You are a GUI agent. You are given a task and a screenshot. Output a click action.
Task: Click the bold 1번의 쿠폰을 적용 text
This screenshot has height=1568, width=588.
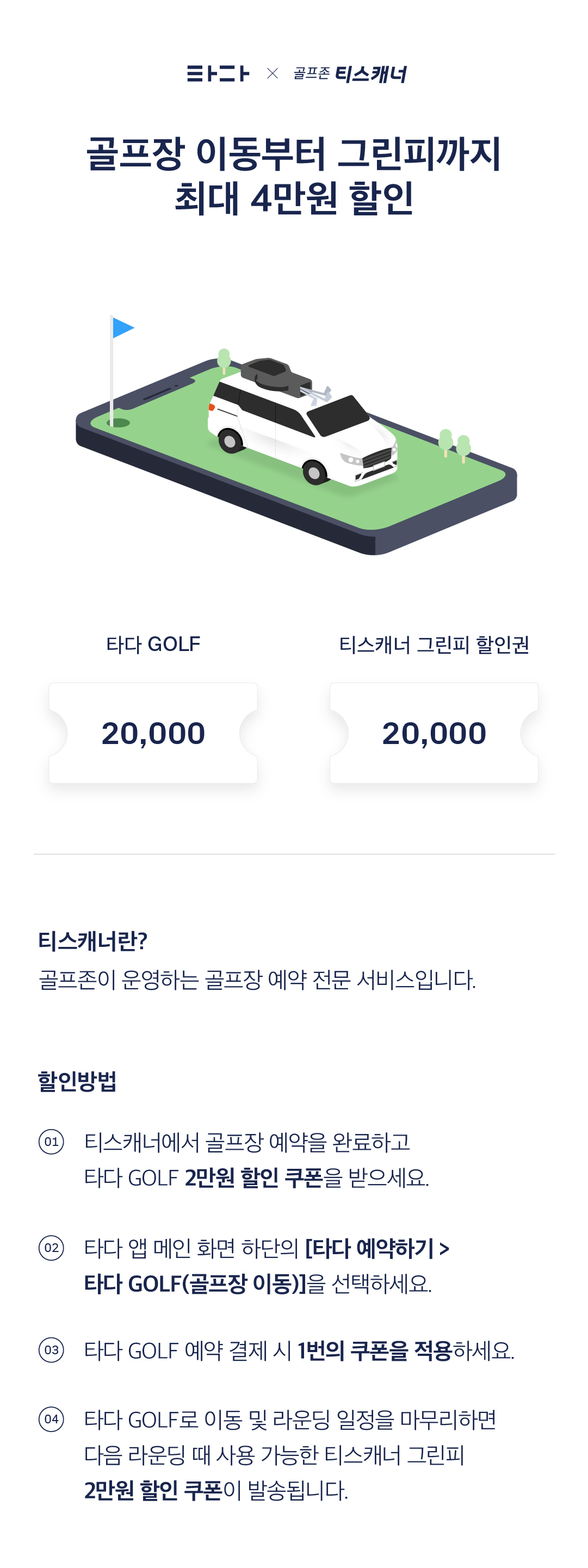pos(374,1350)
